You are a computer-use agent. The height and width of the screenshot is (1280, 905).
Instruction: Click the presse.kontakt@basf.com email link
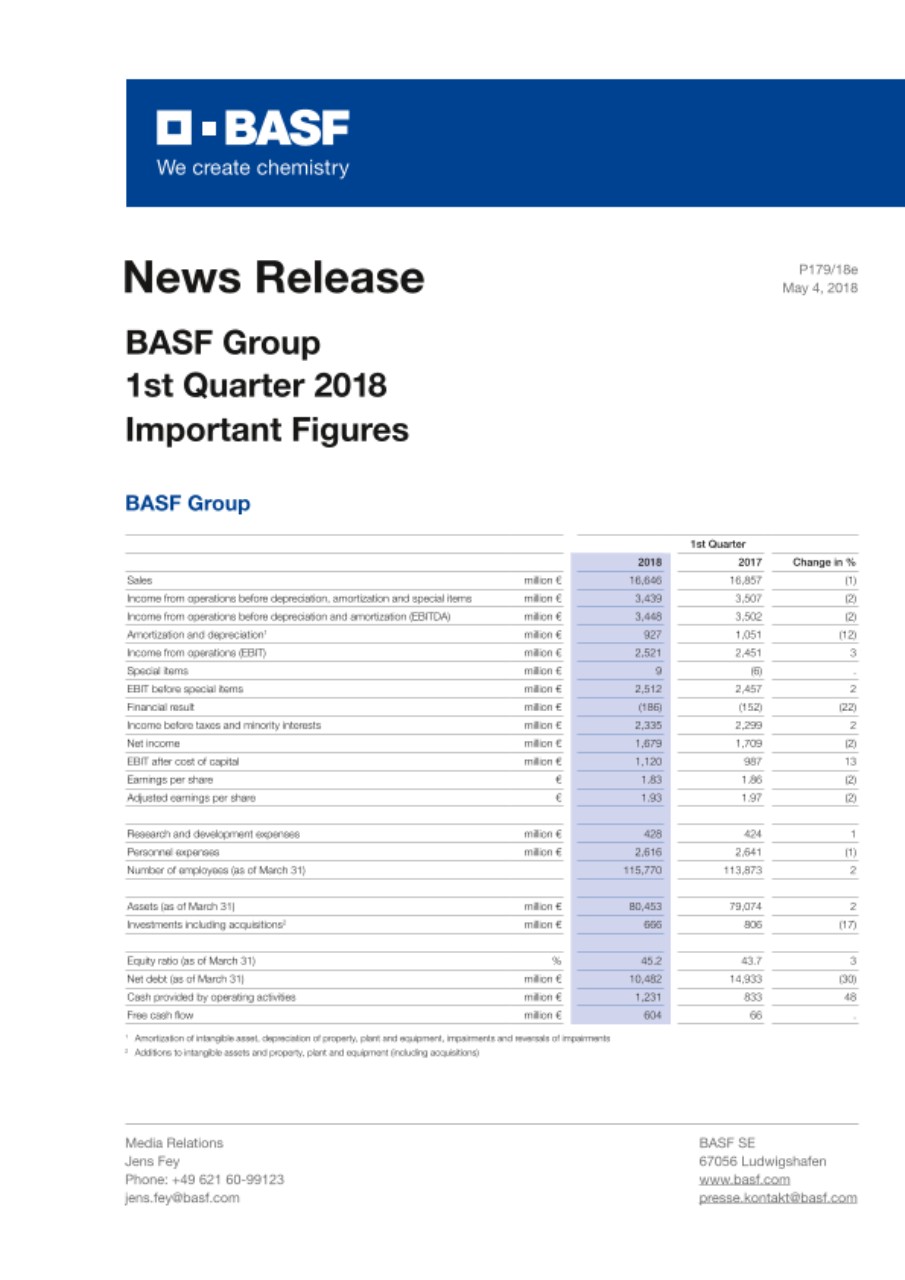pyautogui.click(x=777, y=1197)
